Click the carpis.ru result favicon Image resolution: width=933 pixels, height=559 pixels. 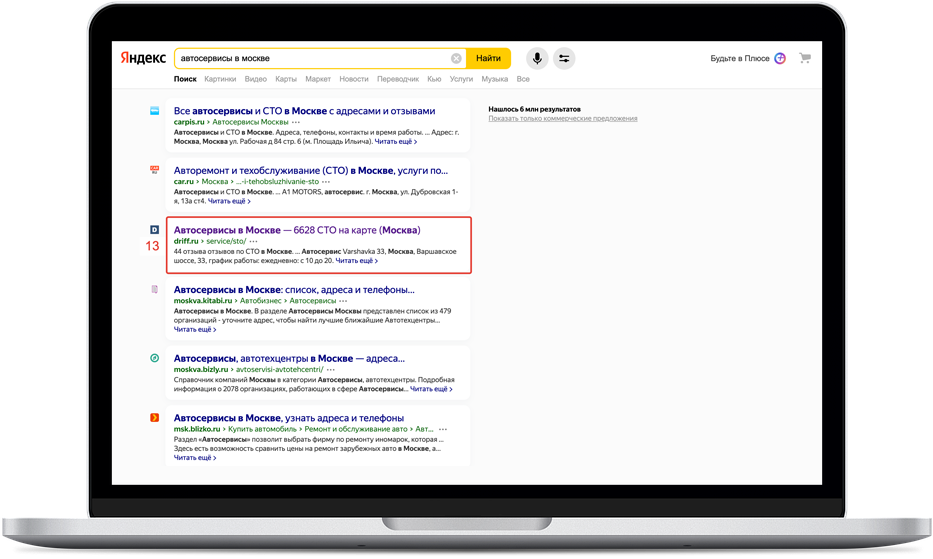(154, 110)
